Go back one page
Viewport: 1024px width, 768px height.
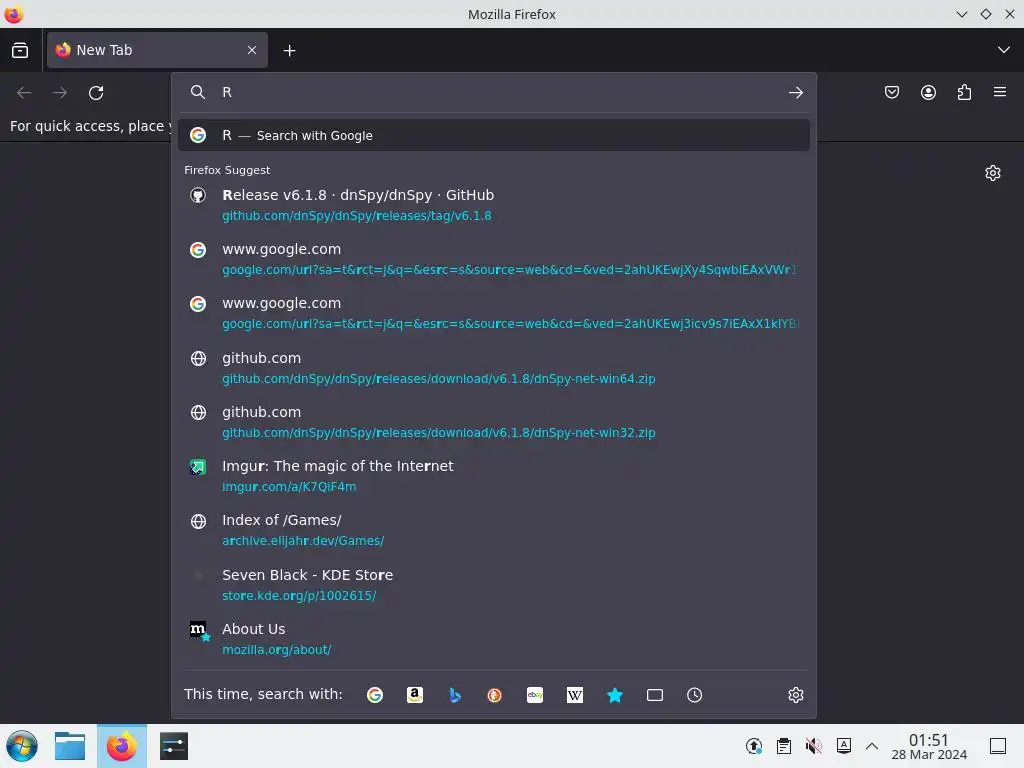pos(24,93)
